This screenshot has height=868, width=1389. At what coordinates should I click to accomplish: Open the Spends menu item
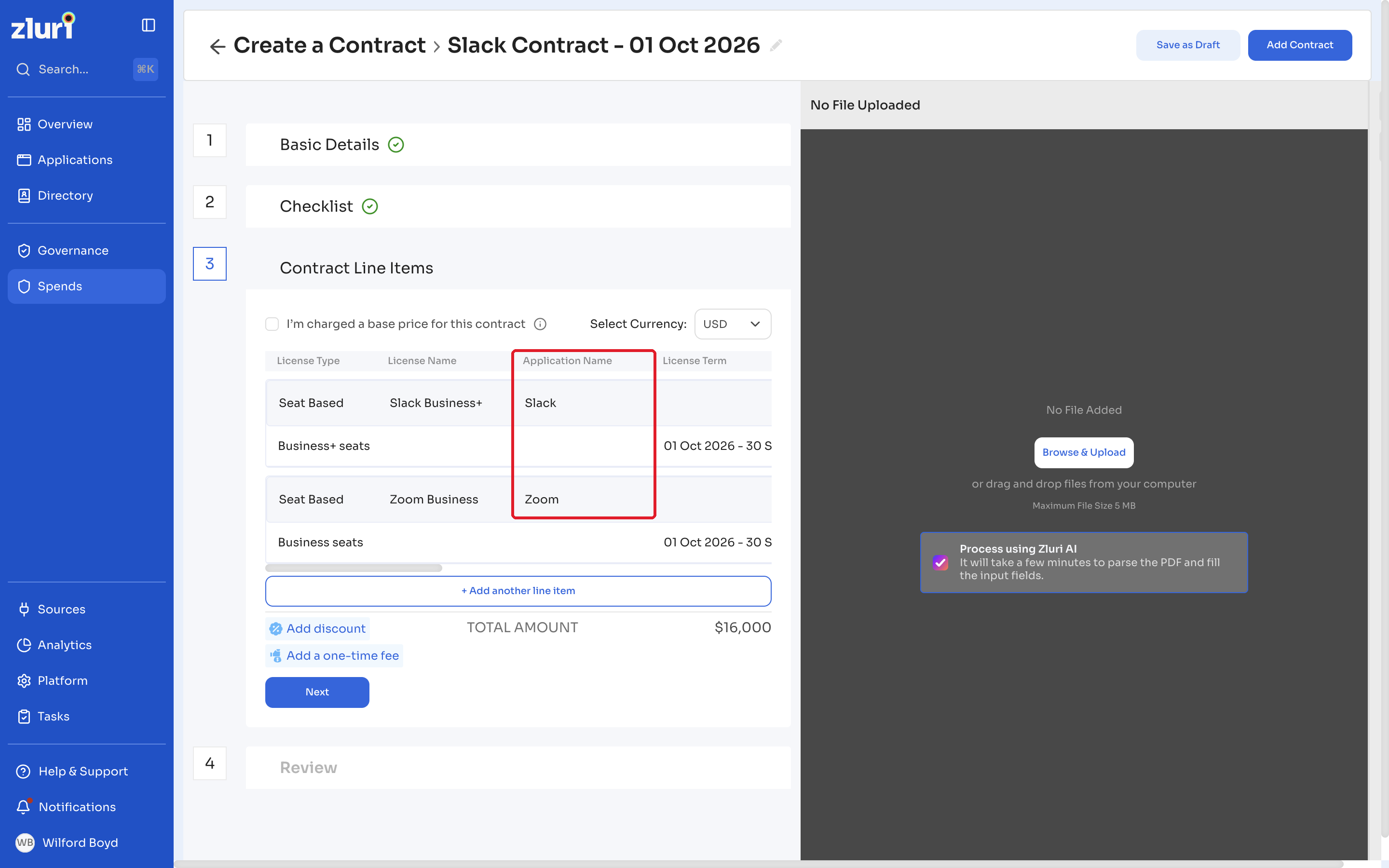pyautogui.click(x=87, y=286)
